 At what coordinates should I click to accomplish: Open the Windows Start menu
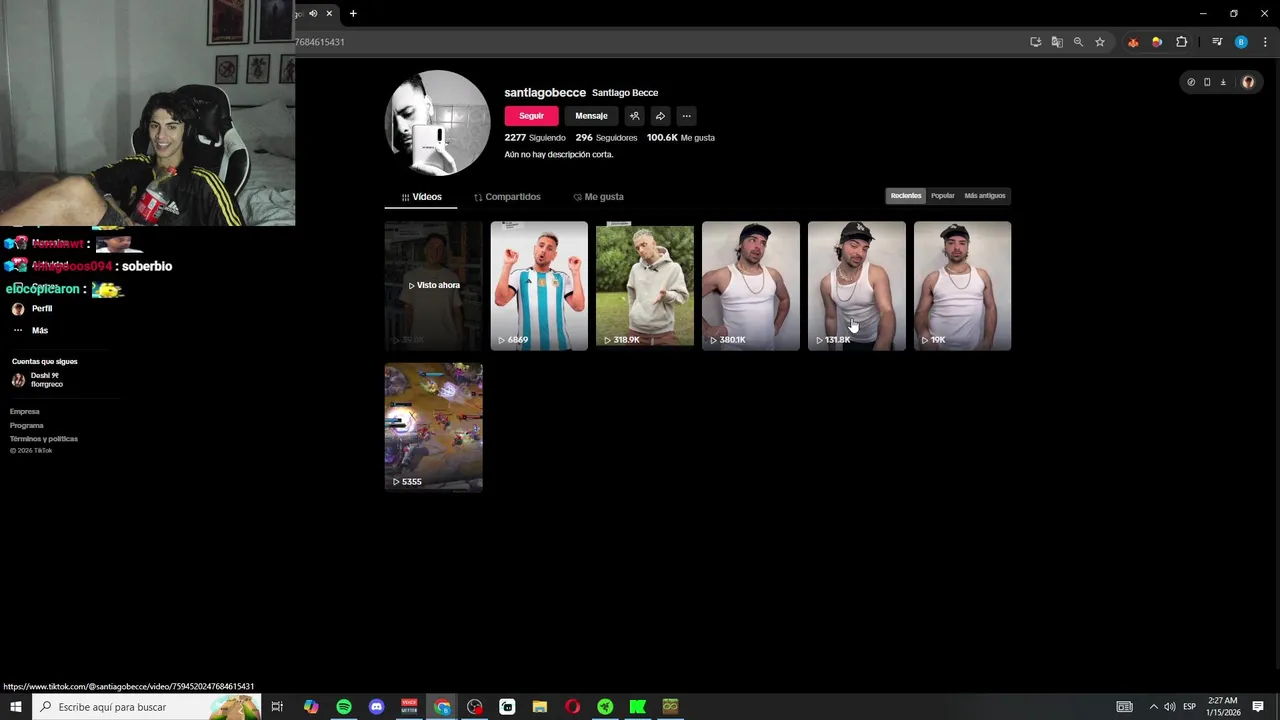(x=15, y=707)
